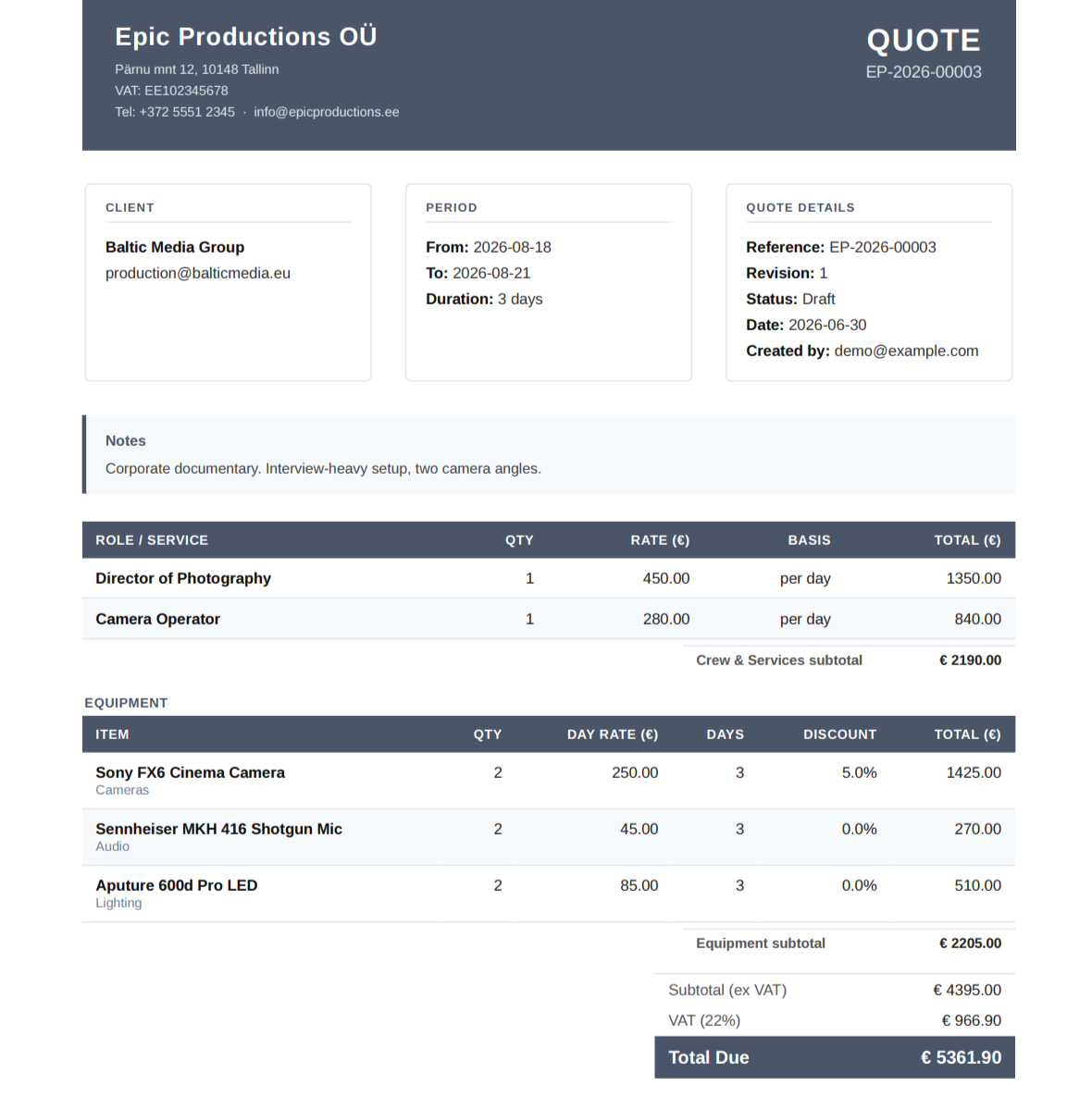Image resolution: width=1092 pixels, height=1098 pixels.
Task: Select the 840.00 total for Camera Operator
Action: [x=978, y=619]
